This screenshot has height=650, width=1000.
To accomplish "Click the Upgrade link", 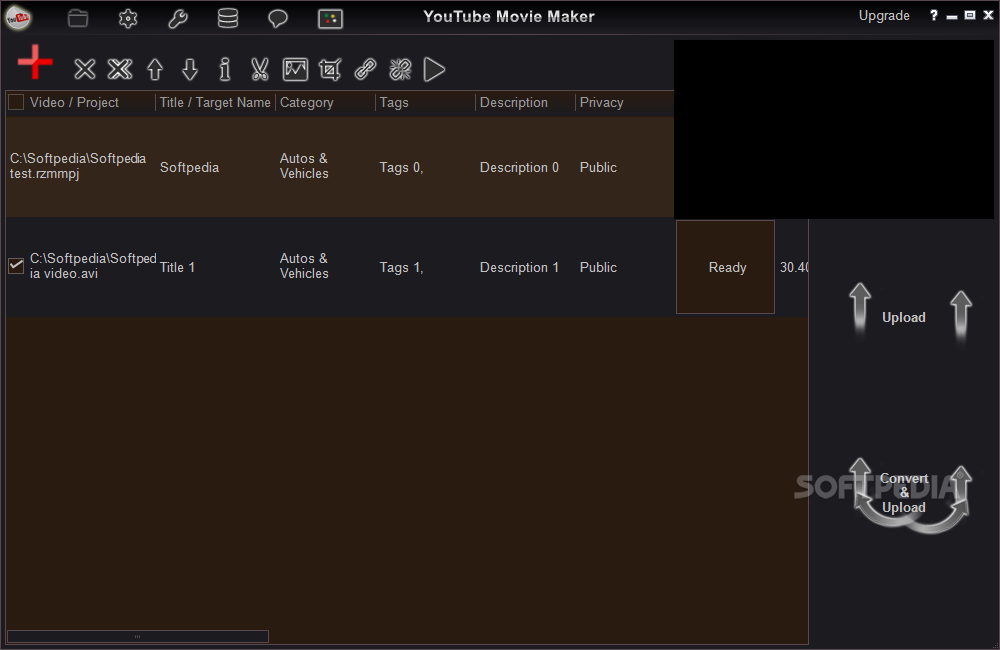I will (884, 15).
